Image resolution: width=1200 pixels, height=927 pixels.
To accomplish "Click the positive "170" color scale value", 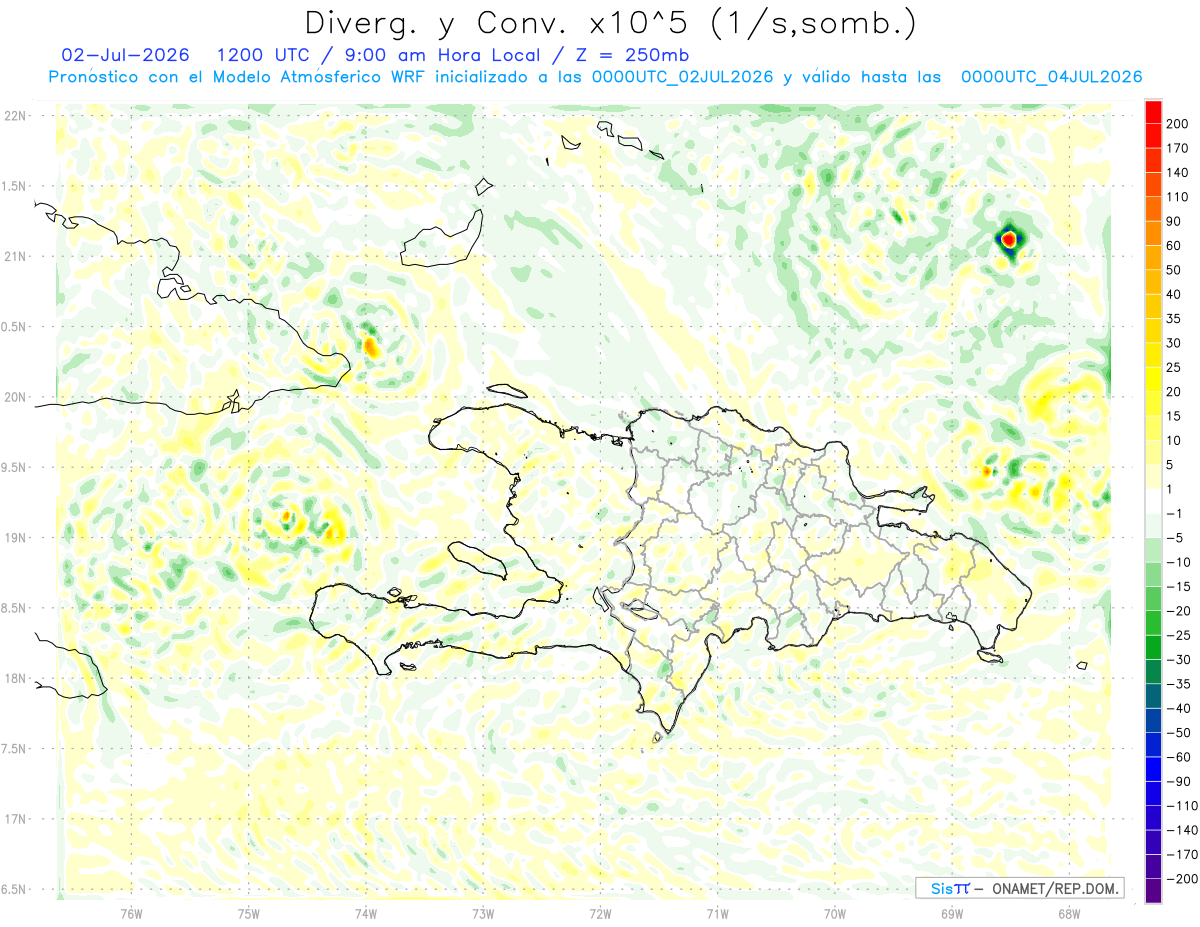I will point(1178,148).
